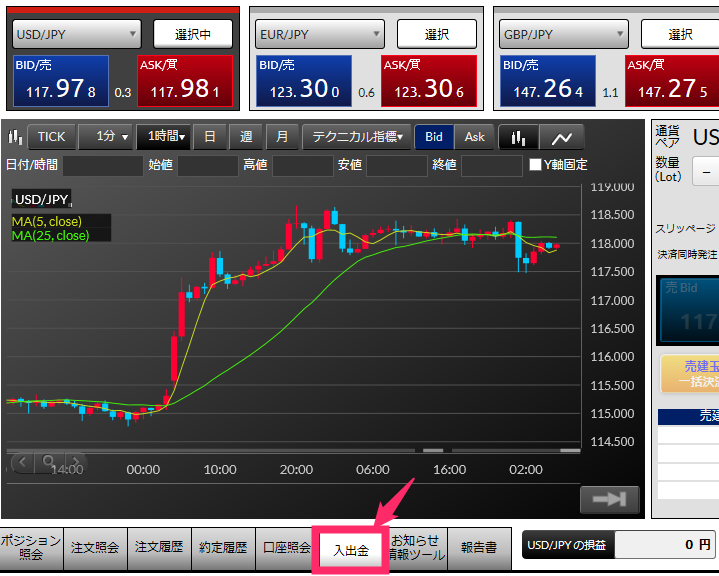Open the 注文履歴 tab
This screenshot has width=719, height=576.
(x=159, y=548)
